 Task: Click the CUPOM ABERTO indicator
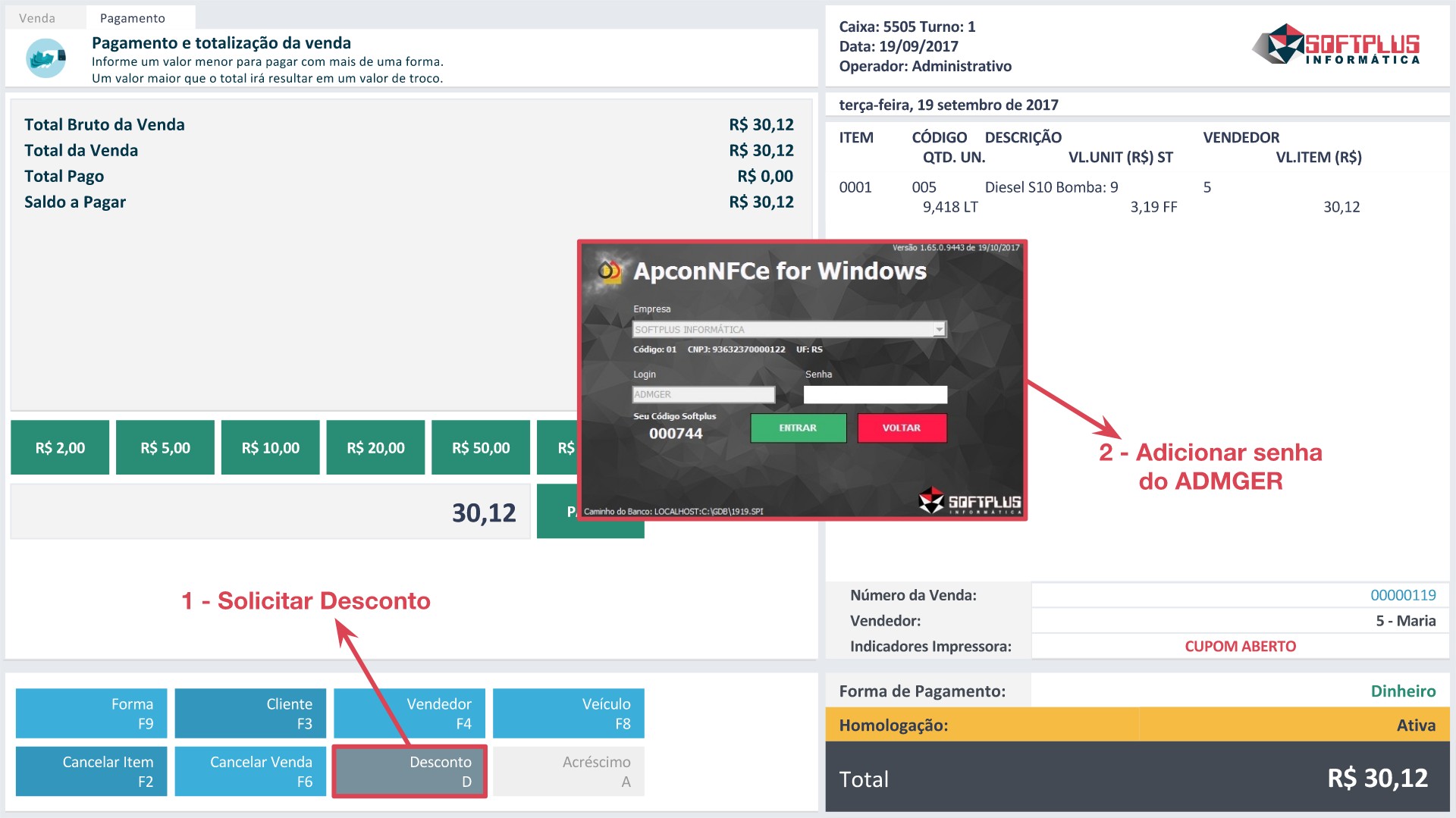(x=1241, y=646)
